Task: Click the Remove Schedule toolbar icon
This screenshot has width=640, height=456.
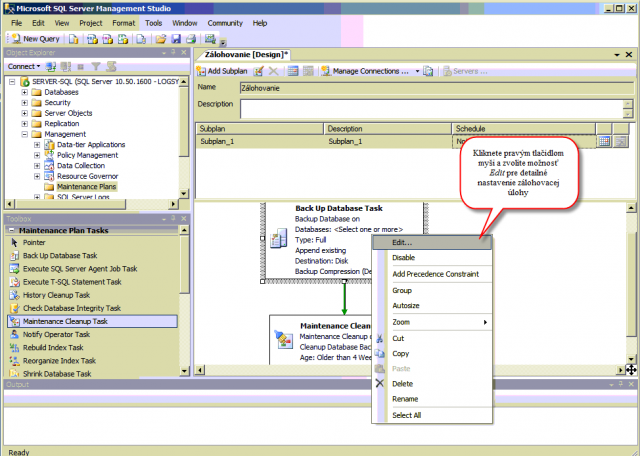Action: point(309,71)
